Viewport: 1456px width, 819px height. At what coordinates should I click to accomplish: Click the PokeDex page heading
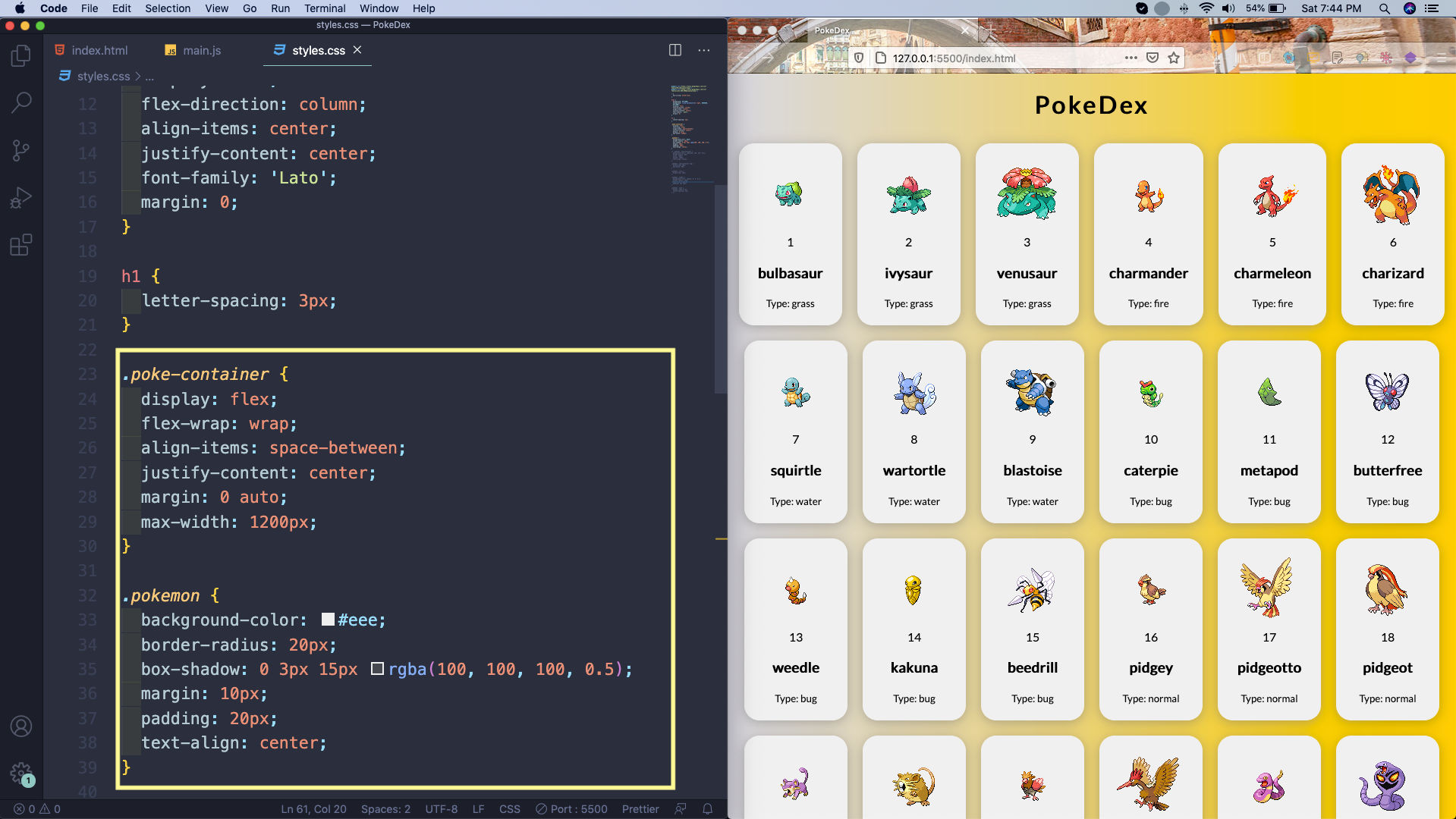click(1091, 105)
